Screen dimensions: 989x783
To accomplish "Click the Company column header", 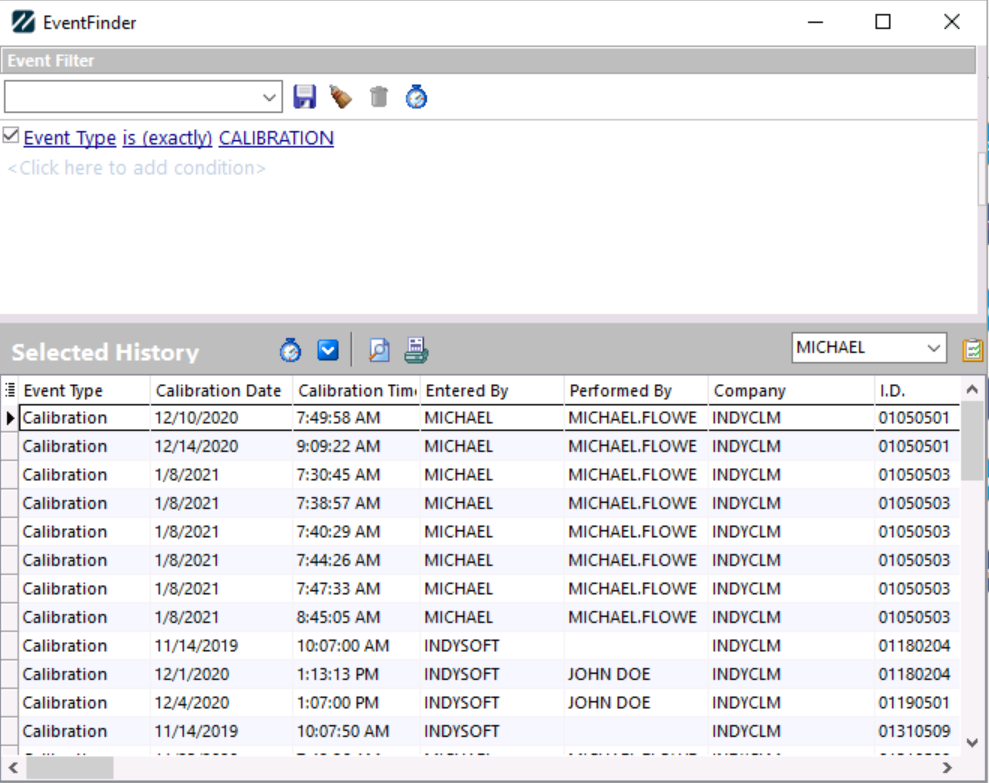I will coord(750,390).
